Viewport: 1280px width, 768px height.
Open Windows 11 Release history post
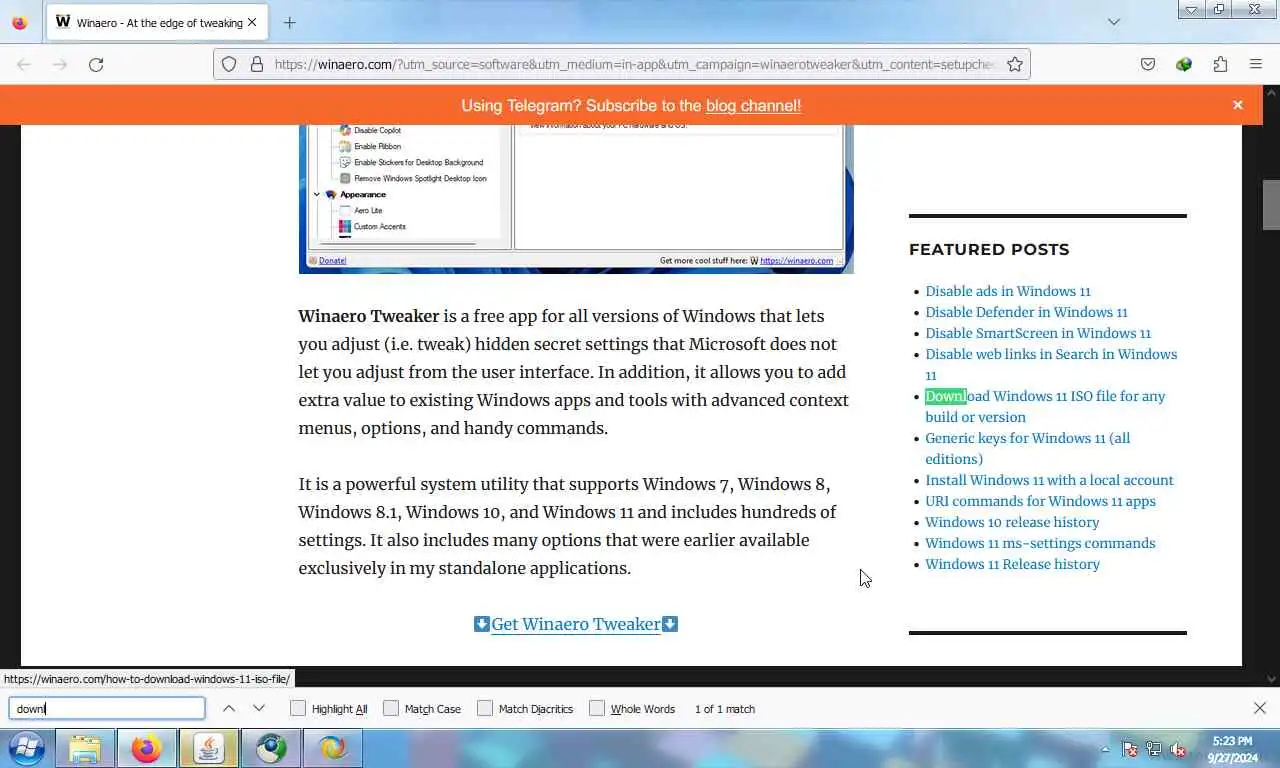[1012, 564]
